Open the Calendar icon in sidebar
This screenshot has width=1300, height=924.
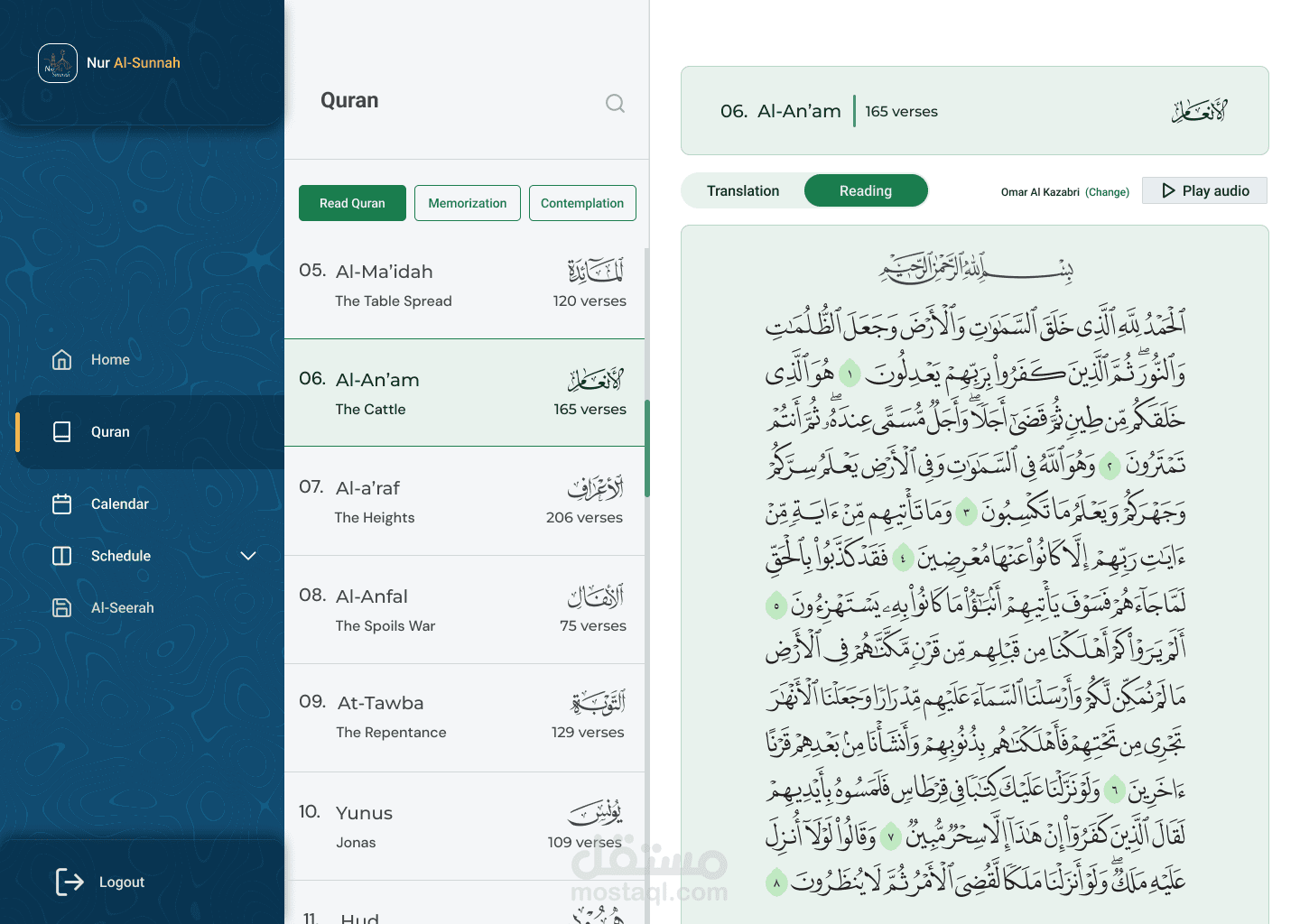pyautogui.click(x=61, y=504)
